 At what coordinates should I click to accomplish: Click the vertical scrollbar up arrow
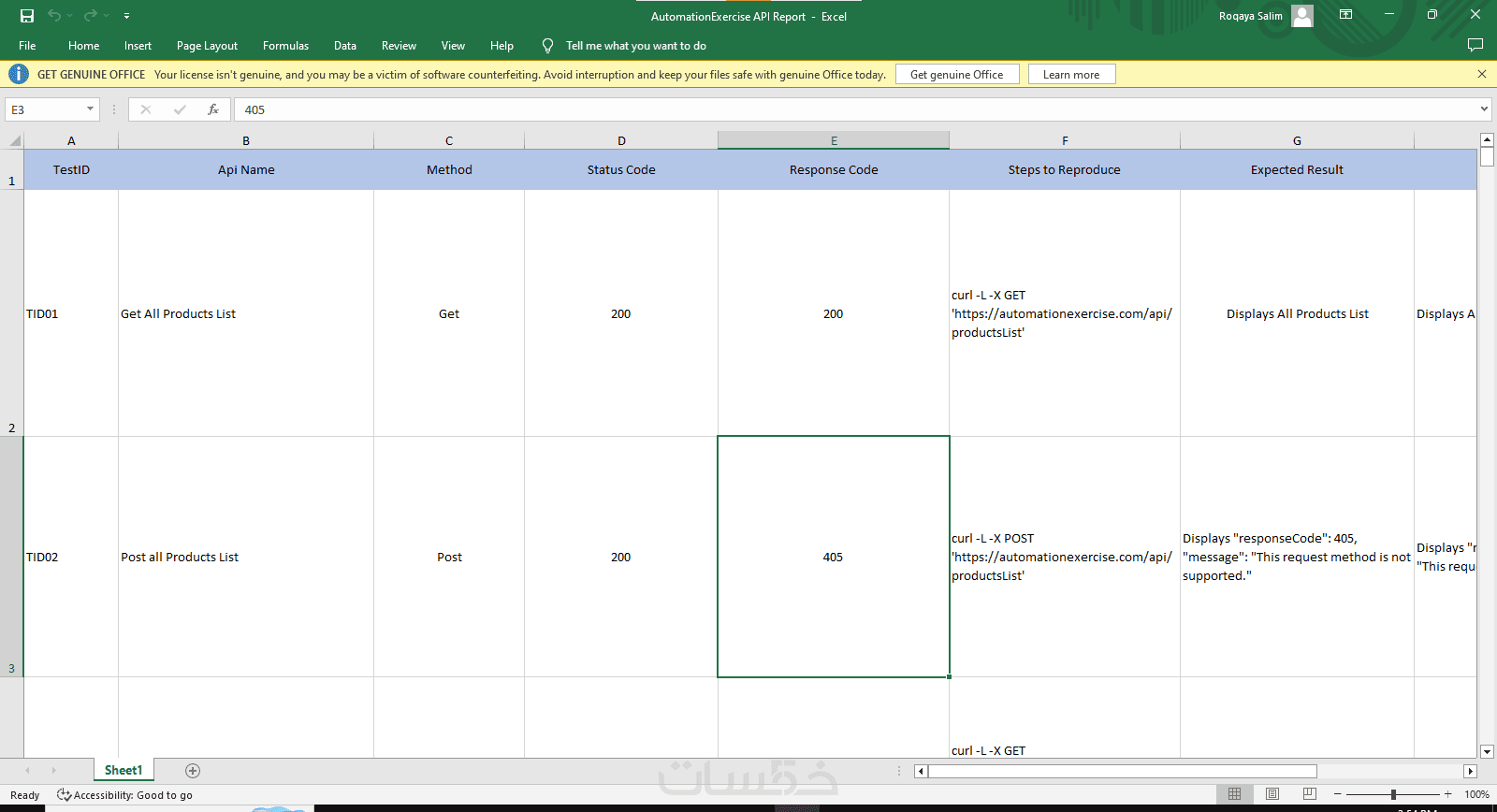(1488, 139)
